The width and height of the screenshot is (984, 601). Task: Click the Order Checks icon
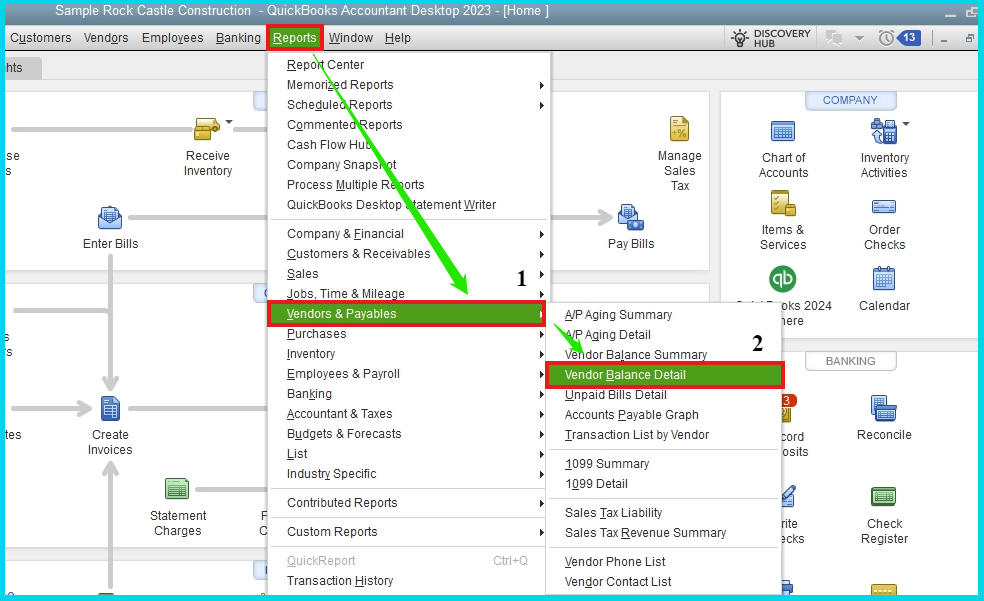[884, 206]
